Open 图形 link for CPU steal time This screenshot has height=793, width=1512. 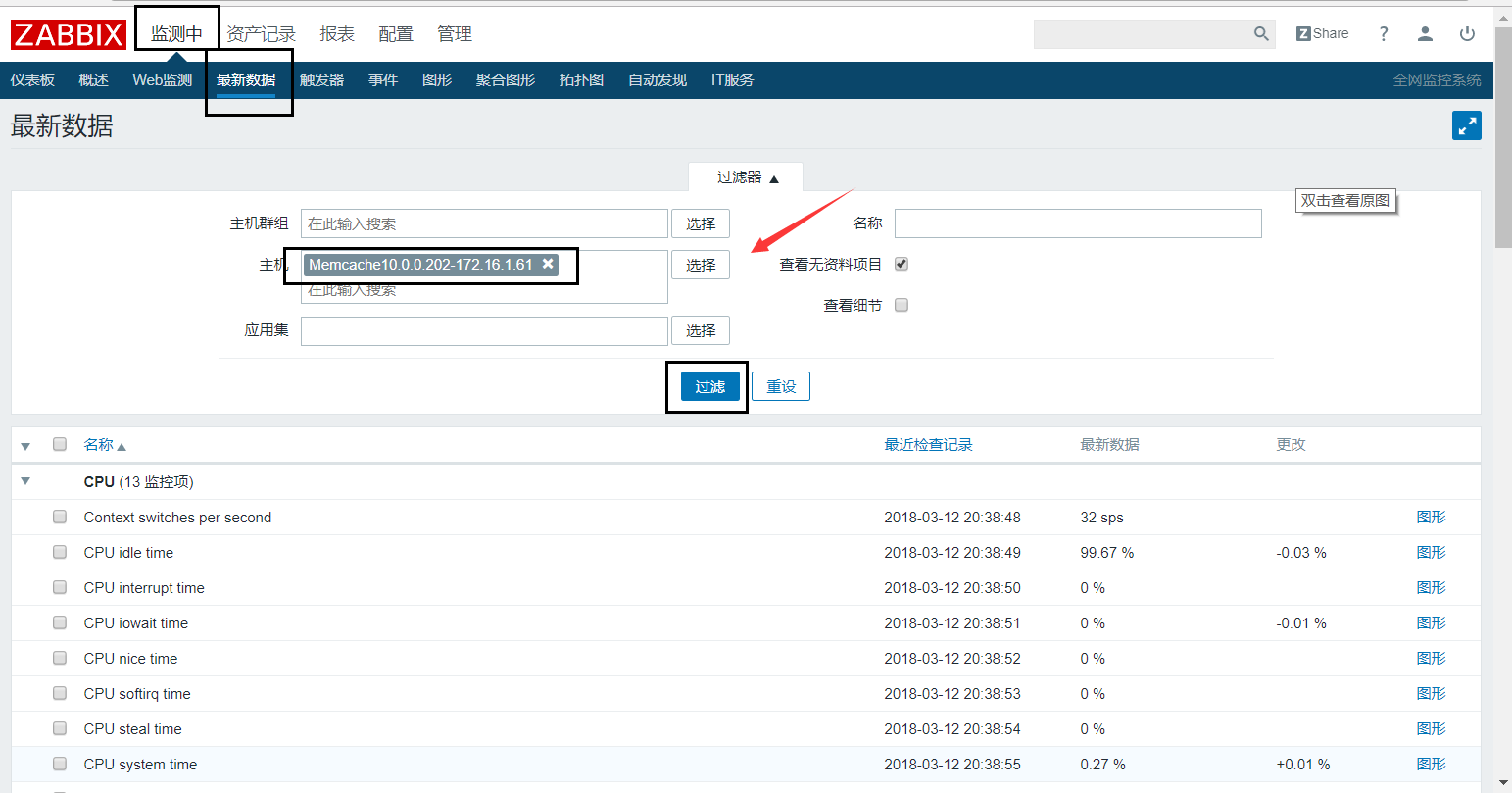(x=1431, y=728)
